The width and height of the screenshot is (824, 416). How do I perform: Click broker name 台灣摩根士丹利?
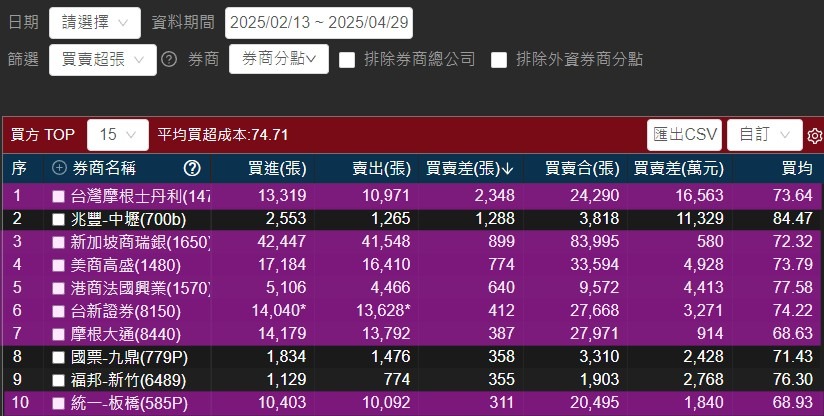tap(140, 196)
